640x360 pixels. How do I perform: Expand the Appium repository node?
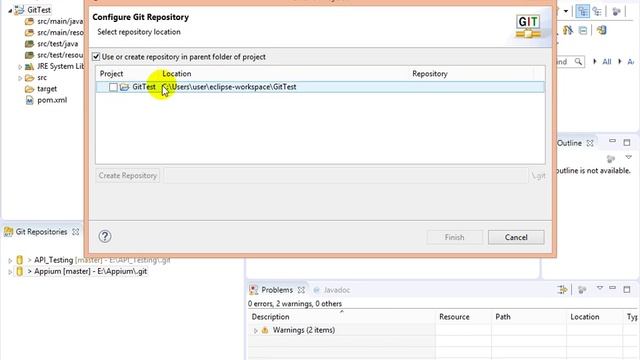pyautogui.click(x=10, y=271)
